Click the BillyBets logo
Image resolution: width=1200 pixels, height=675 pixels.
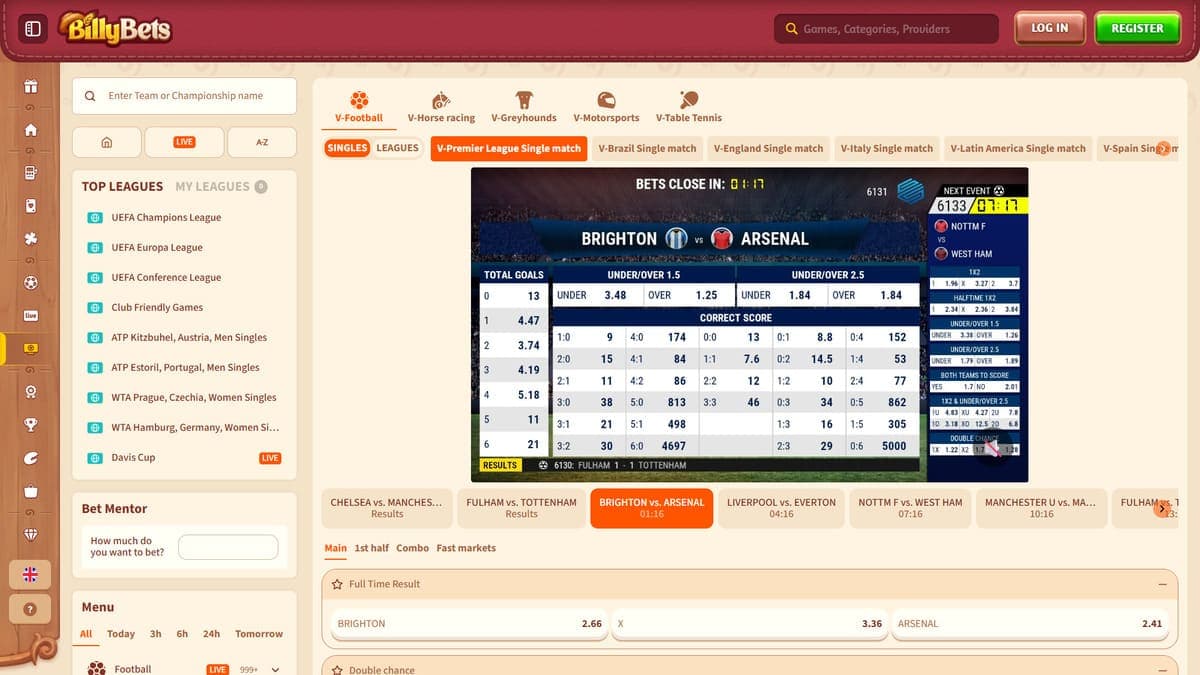pyautogui.click(x=114, y=28)
